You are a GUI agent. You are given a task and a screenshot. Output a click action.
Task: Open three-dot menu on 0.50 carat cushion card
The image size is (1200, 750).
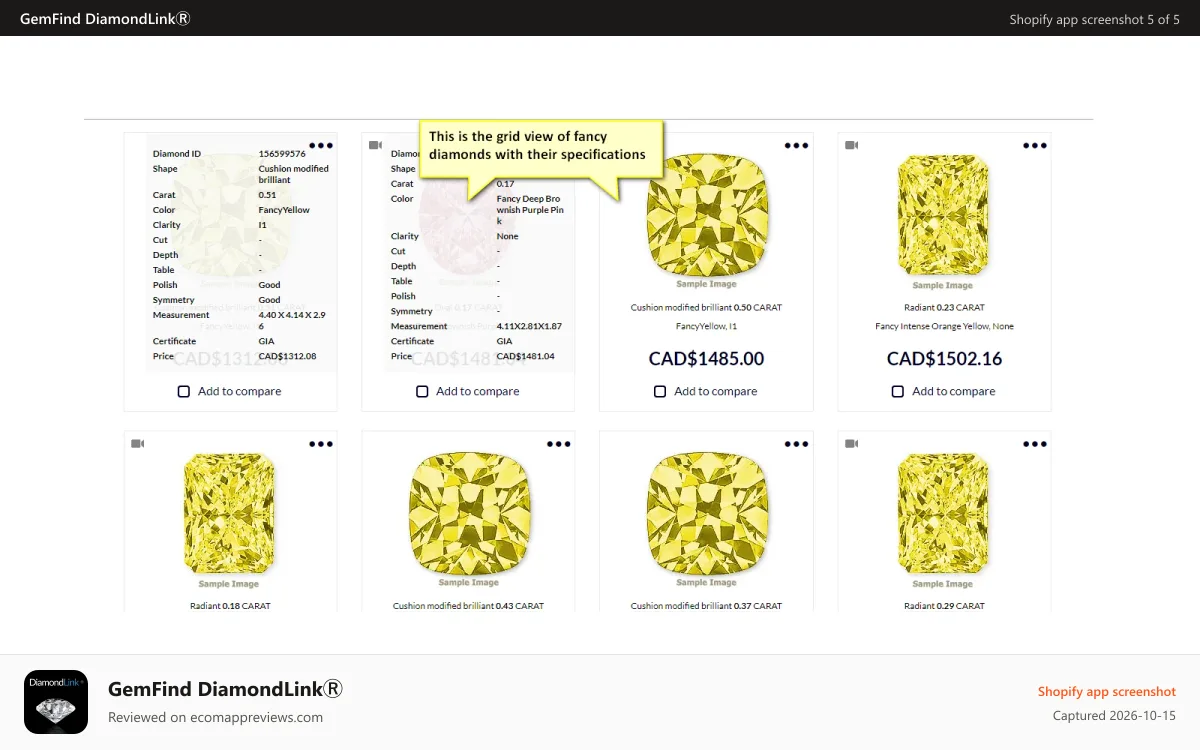[x=796, y=146]
